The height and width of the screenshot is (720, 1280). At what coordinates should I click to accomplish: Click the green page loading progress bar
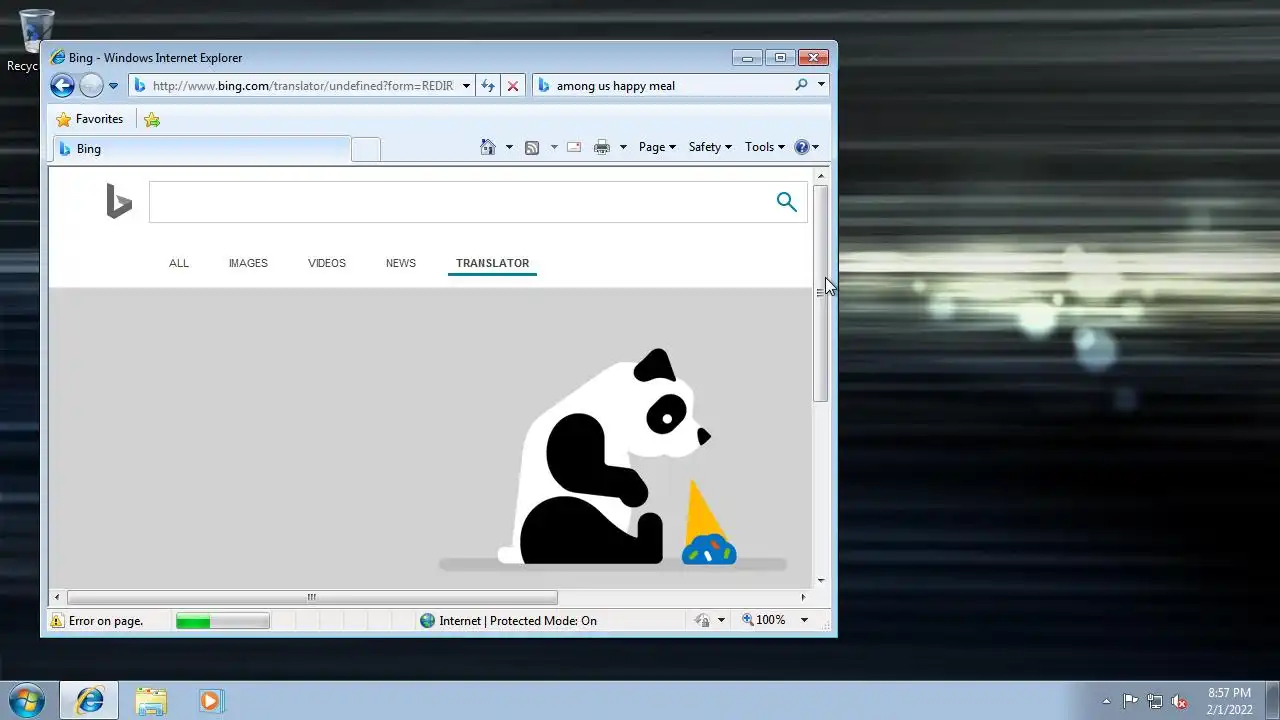point(223,621)
